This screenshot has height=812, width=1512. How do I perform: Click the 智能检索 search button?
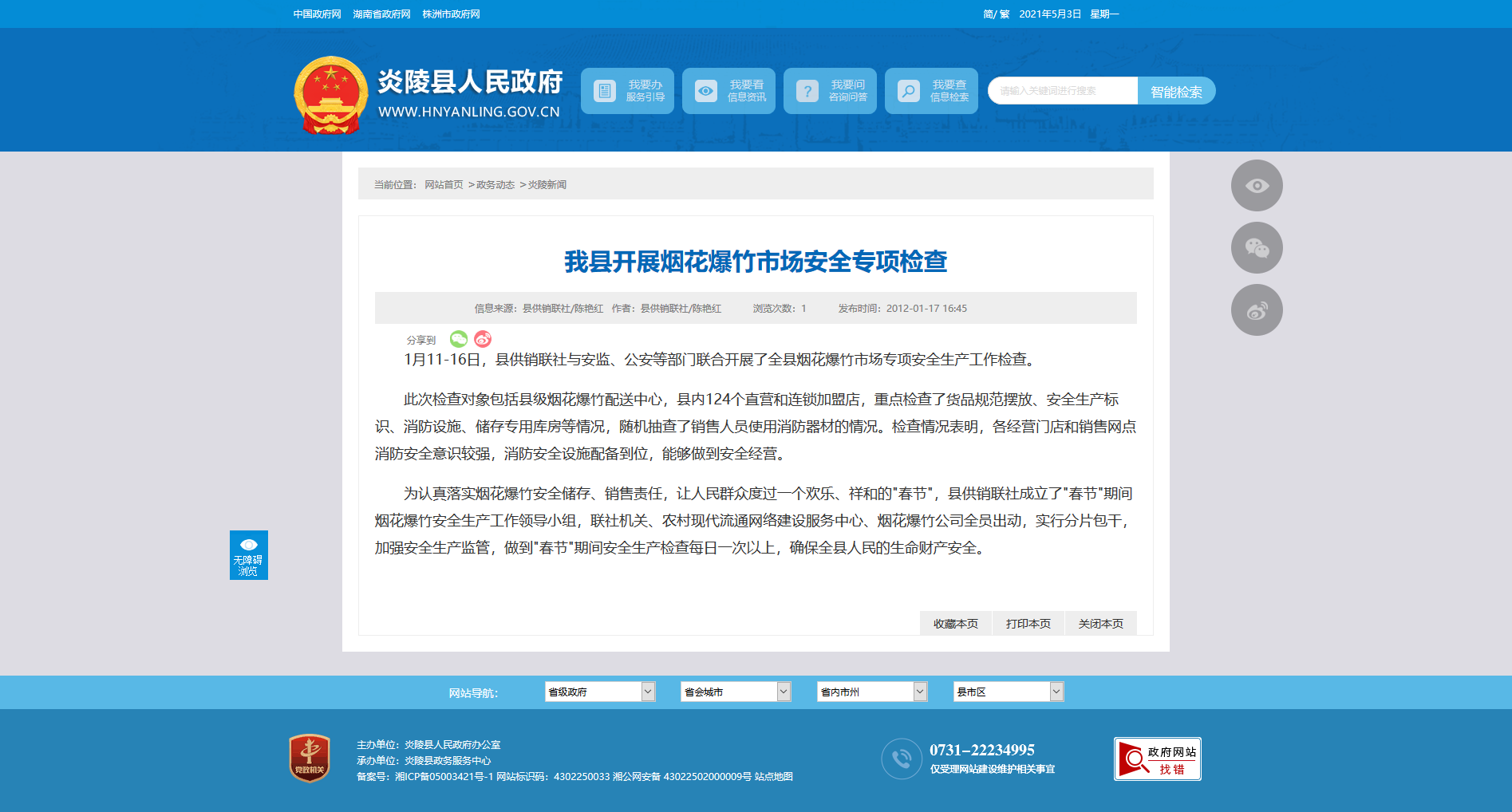1176,91
